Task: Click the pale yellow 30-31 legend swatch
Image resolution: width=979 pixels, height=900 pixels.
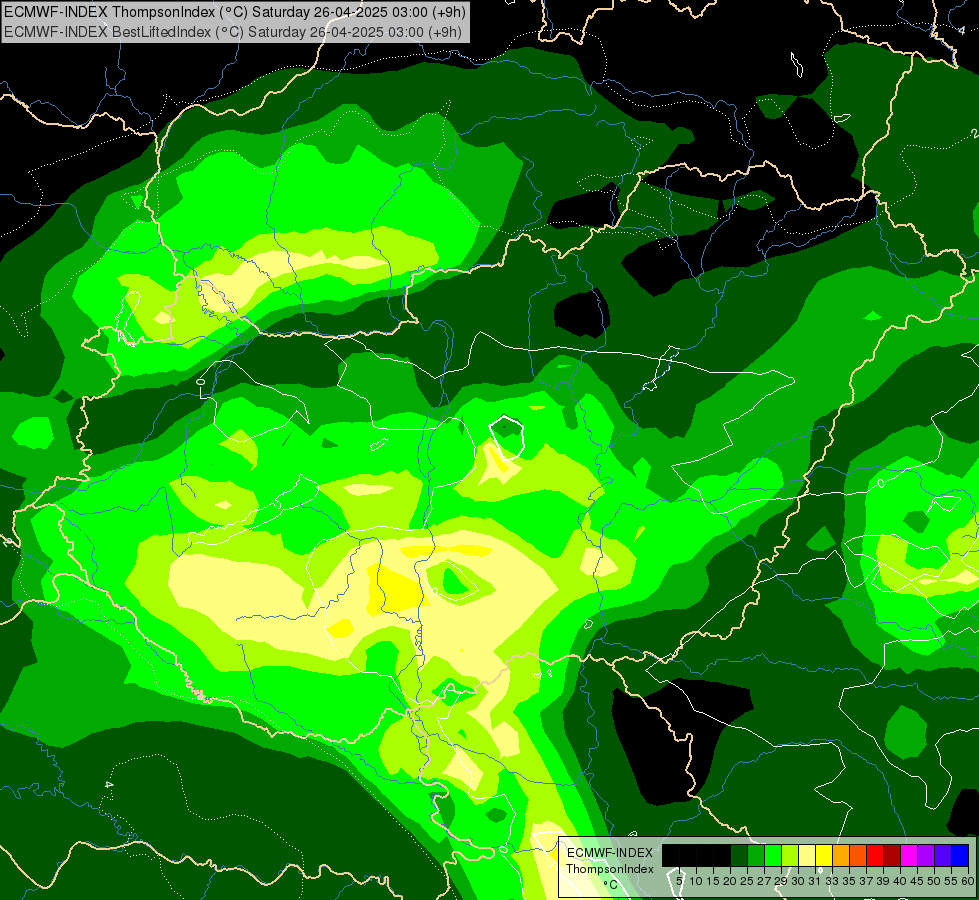Action: pos(807,856)
